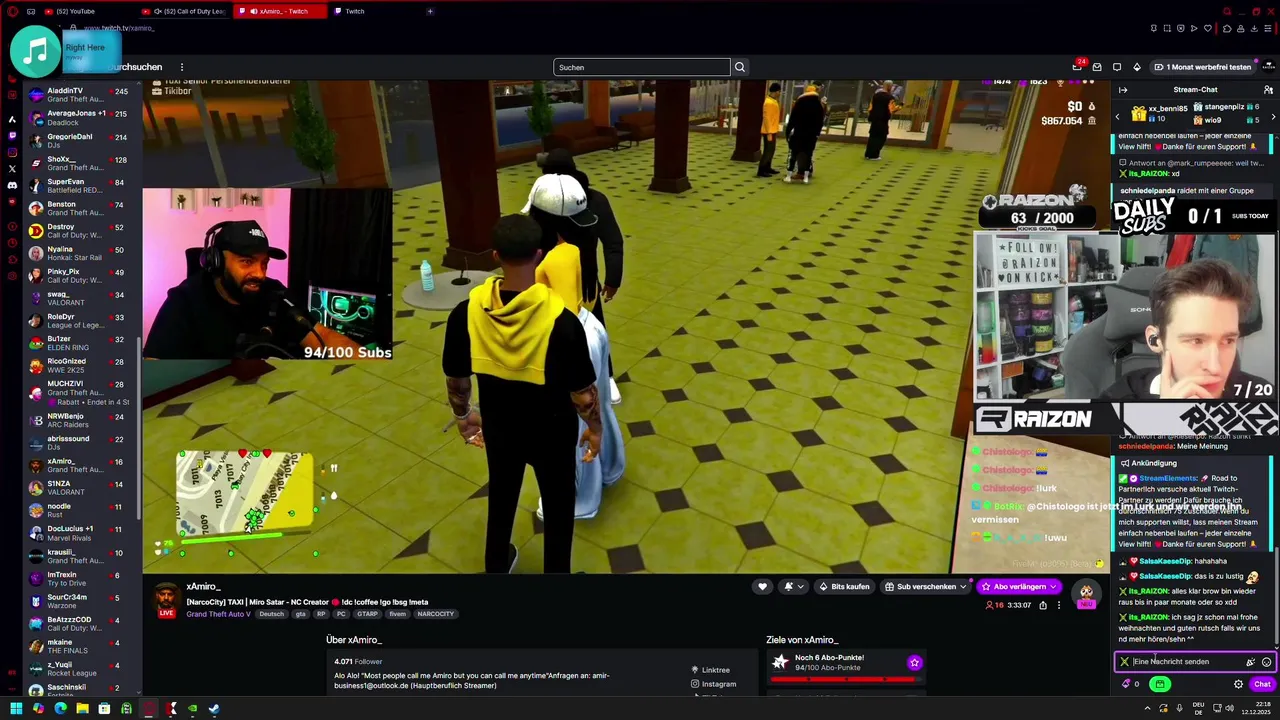
Task: Open the user avatar menu at top right
Action: 1269,67
